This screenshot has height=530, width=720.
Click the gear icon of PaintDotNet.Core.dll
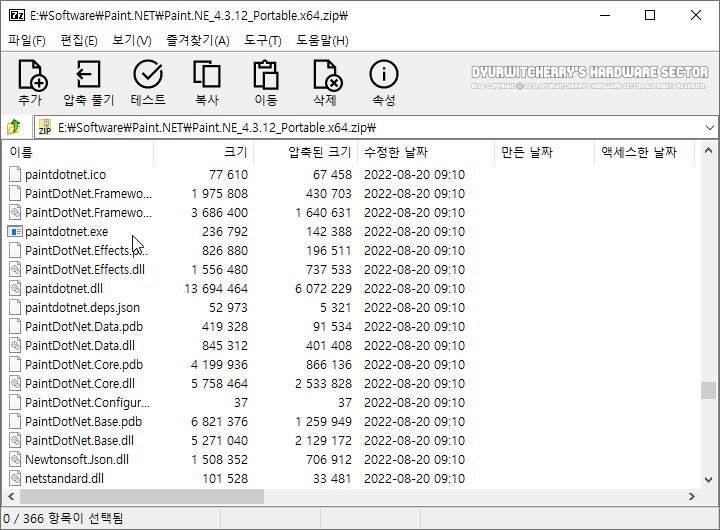click(15, 383)
